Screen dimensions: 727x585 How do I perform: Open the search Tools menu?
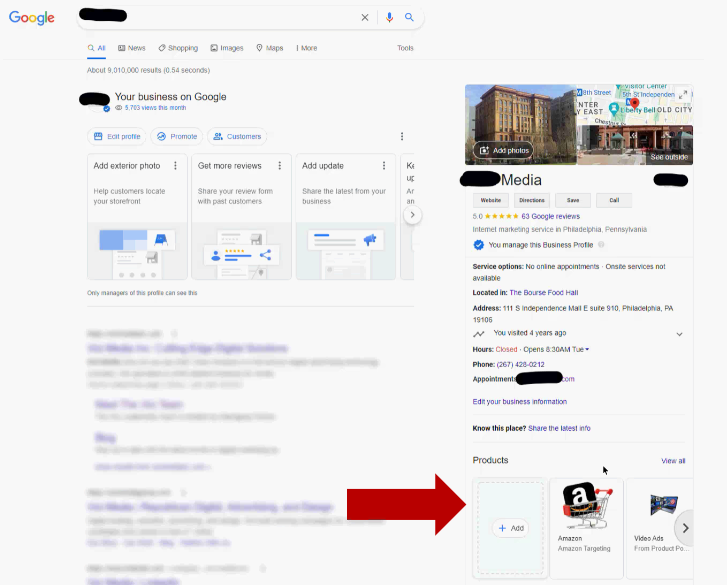click(x=405, y=48)
